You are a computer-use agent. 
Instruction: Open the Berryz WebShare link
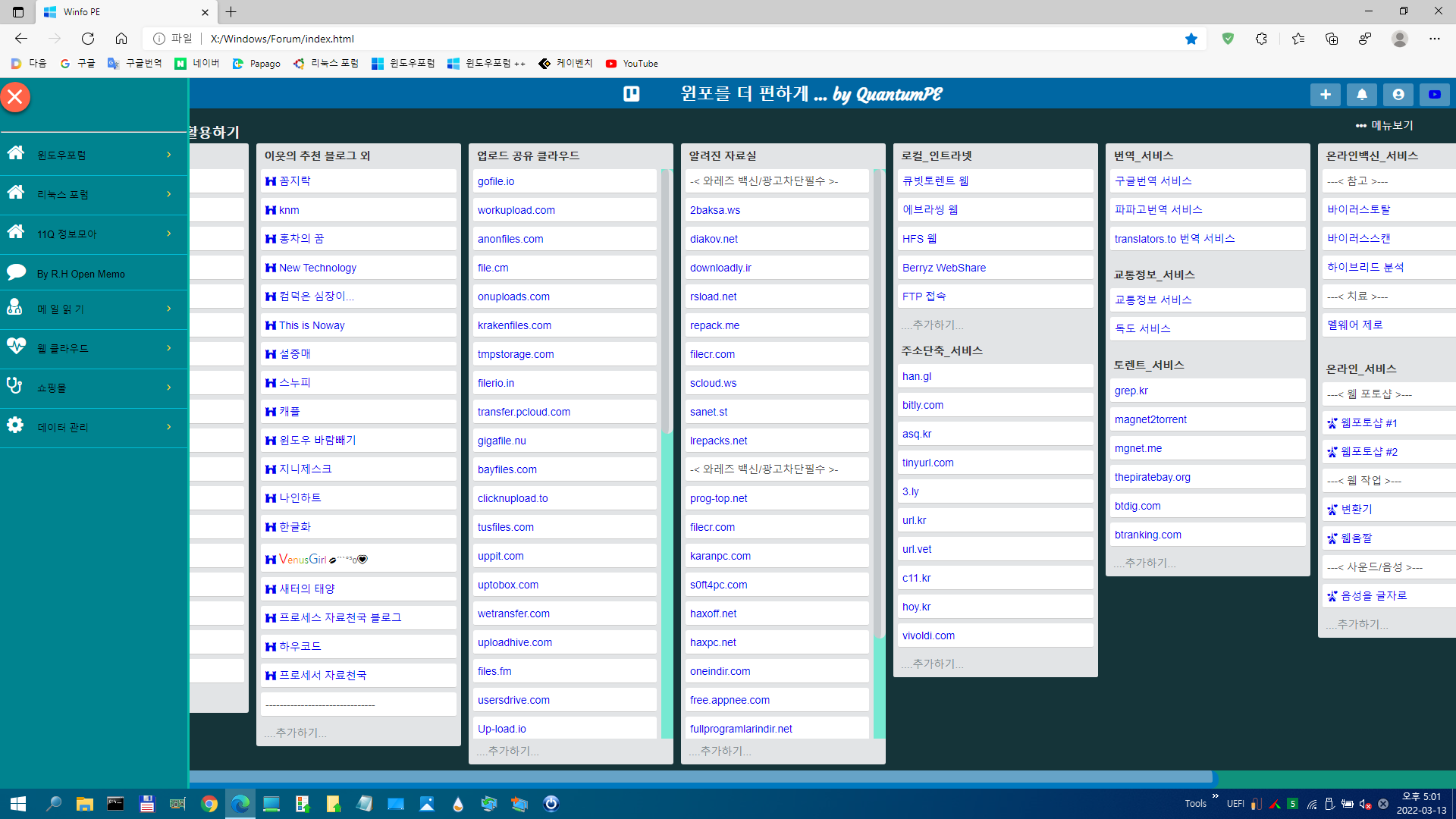pos(944,268)
